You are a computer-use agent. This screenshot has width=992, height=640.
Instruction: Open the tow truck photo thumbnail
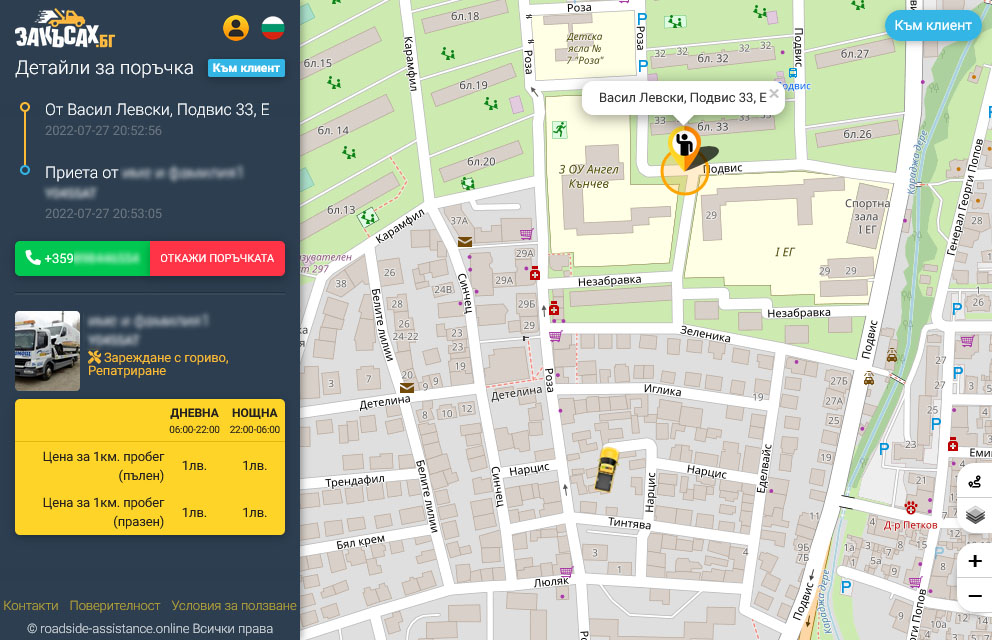pos(47,350)
